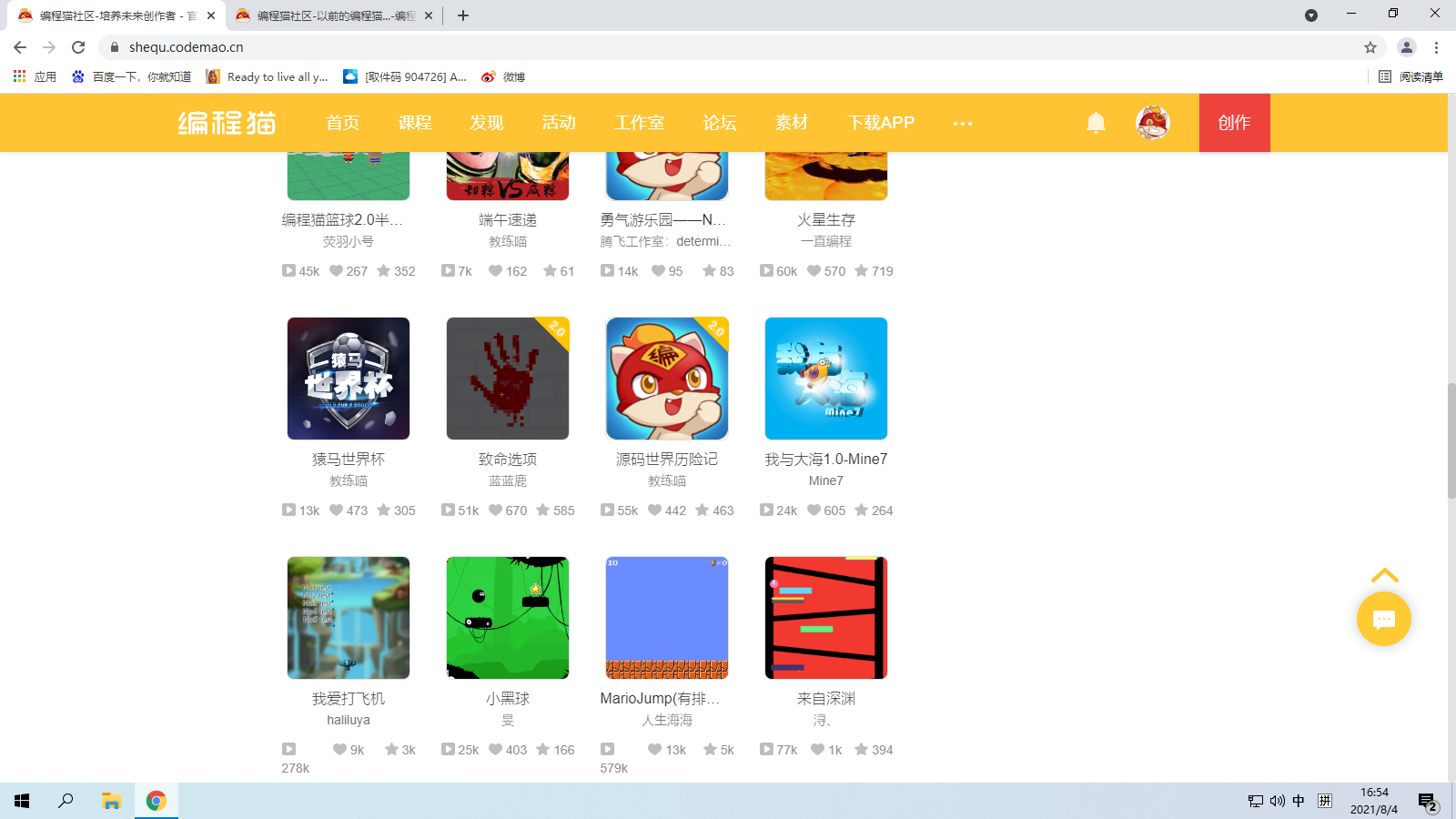This screenshot has width=1456, height=819.
Task: Open the 发现 nav item
Action: click(x=487, y=123)
